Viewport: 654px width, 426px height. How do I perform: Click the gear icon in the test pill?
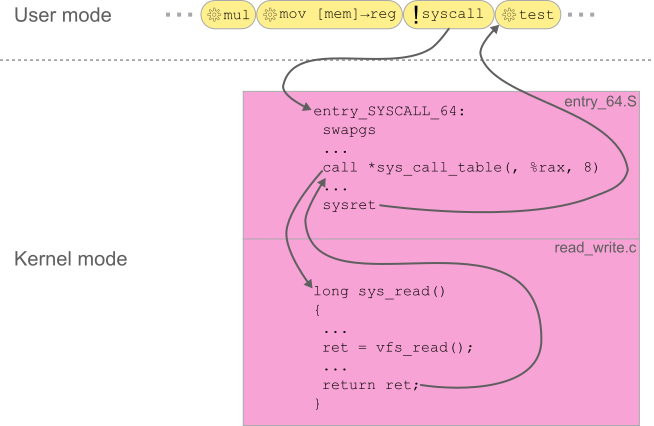point(509,16)
